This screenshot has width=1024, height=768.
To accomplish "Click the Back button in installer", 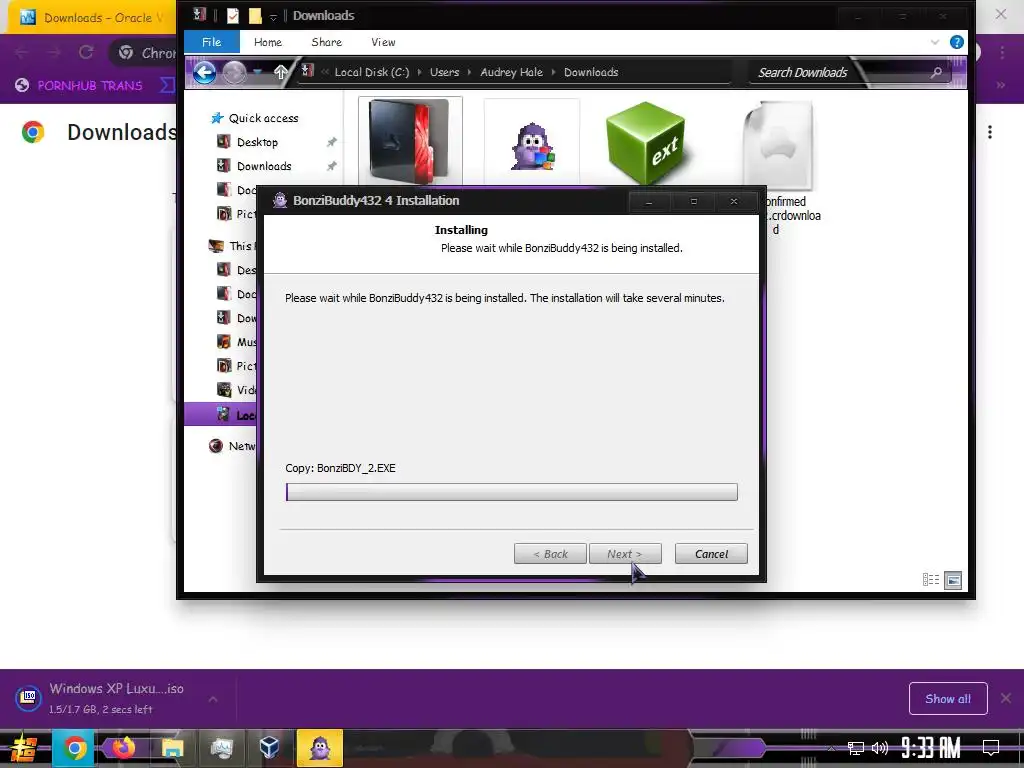I will (550, 554).
